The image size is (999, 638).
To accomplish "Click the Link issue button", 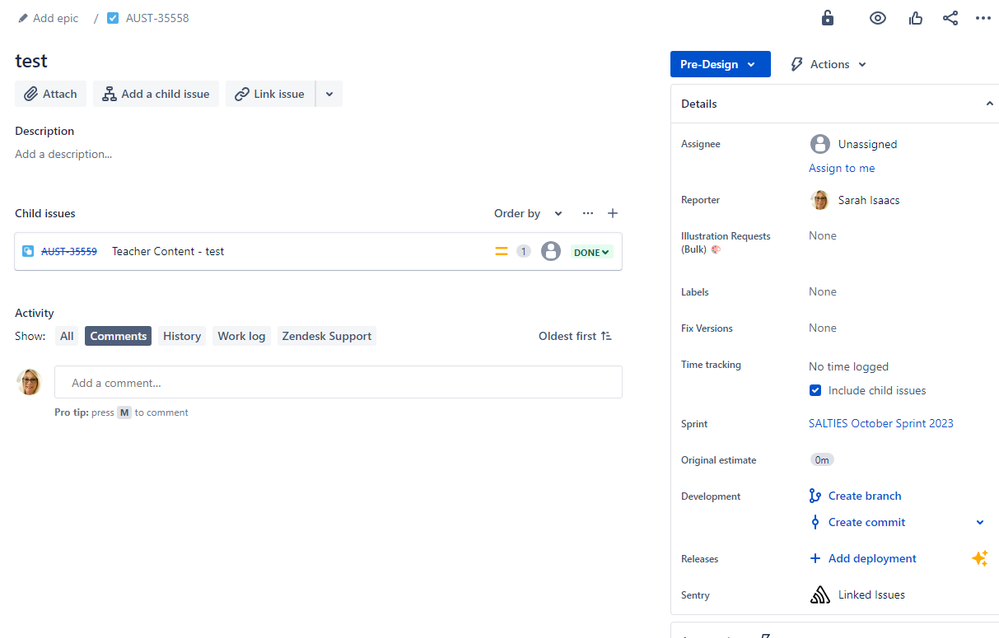I will tap(270, 94).
